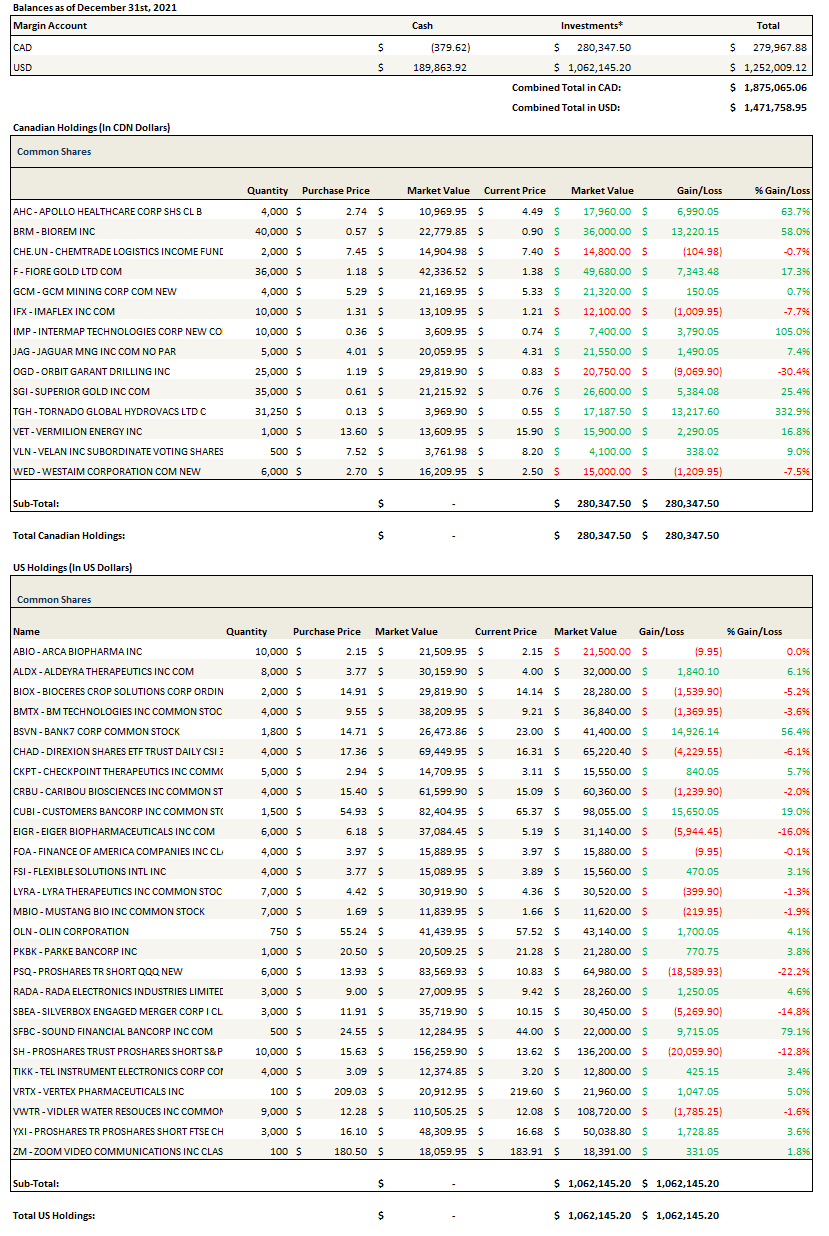The image size is (829, 1236).
Task: Select the Name column header in US table
Action: coord(26,631)
